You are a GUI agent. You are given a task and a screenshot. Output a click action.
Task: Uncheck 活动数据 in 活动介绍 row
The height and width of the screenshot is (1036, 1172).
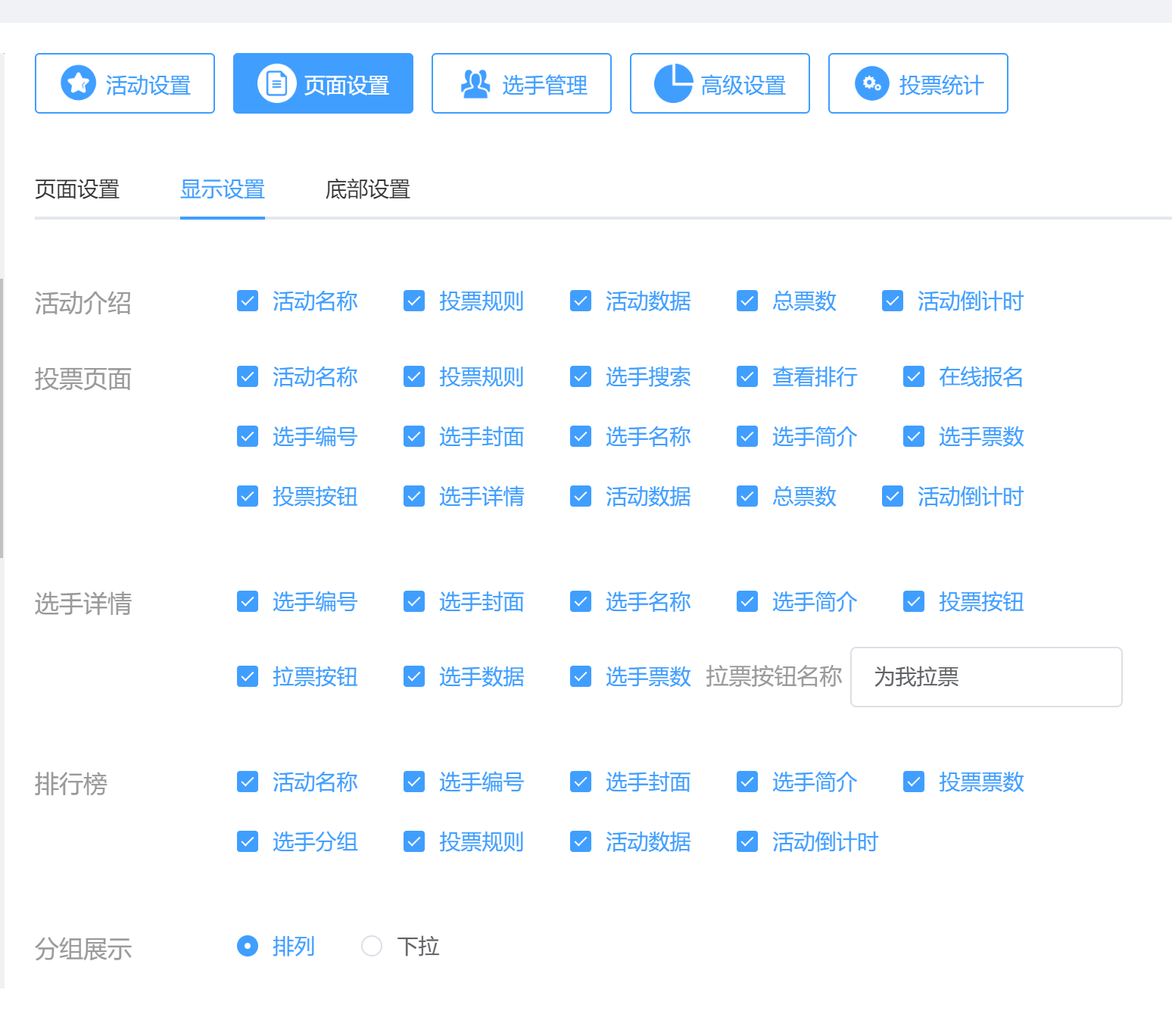[581, 301]
